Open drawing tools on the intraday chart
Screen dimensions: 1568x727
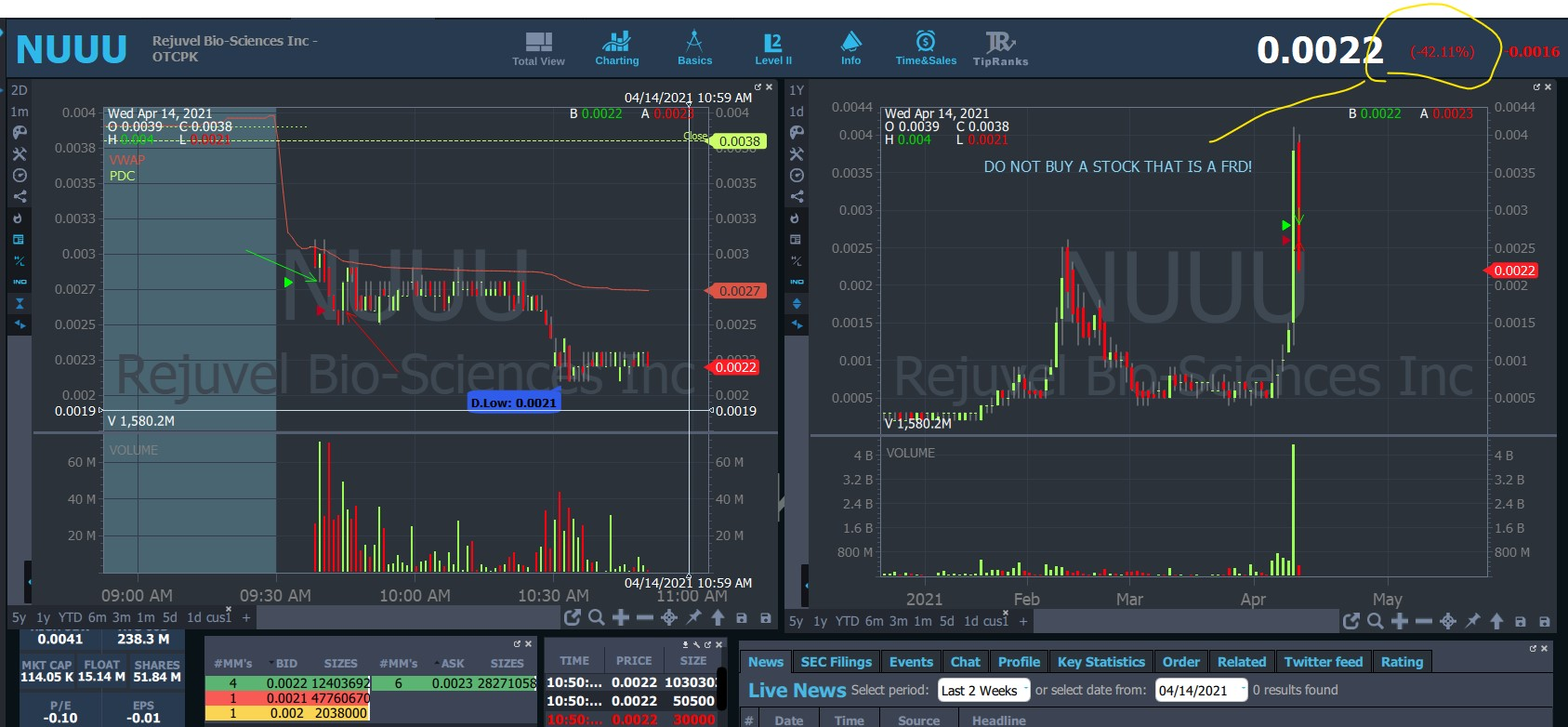click(20, 153)
